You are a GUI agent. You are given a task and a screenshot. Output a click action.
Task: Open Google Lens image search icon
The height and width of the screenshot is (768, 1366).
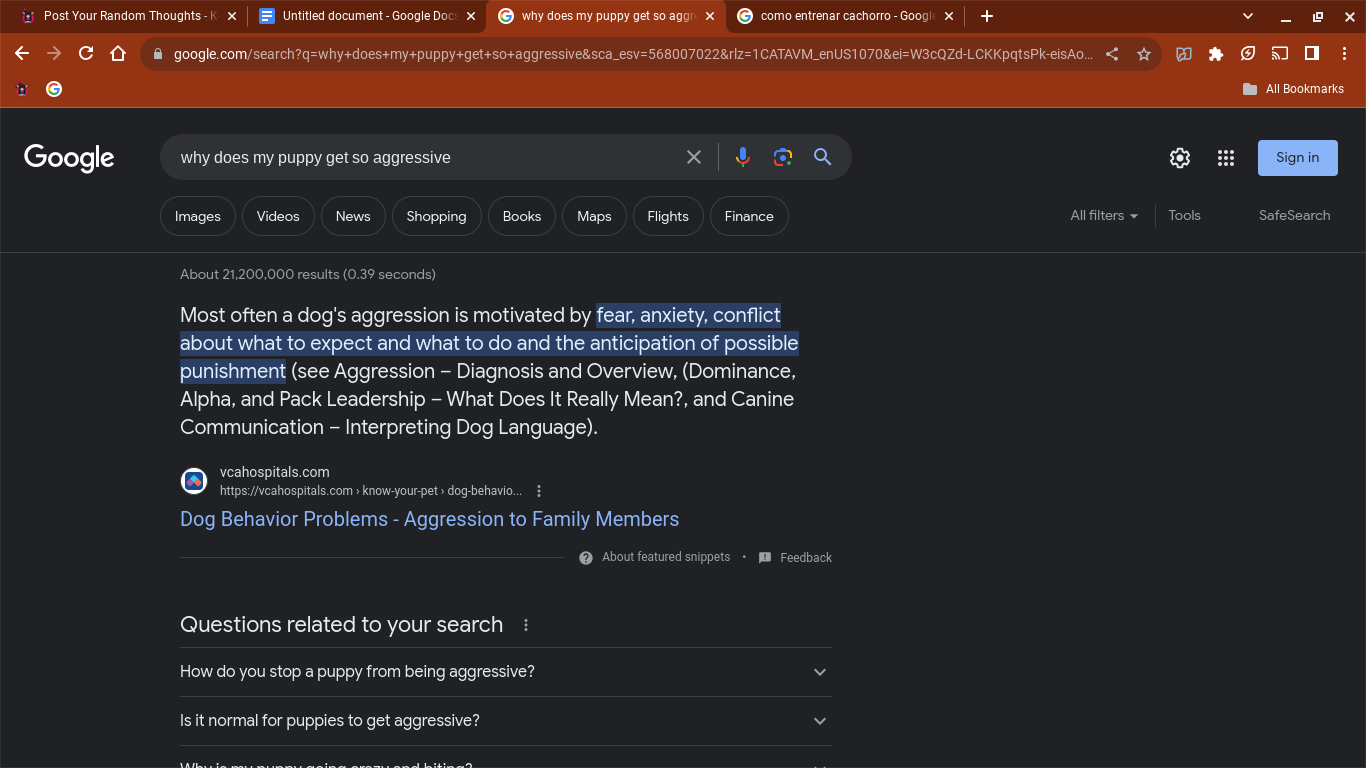pos(783,157)
